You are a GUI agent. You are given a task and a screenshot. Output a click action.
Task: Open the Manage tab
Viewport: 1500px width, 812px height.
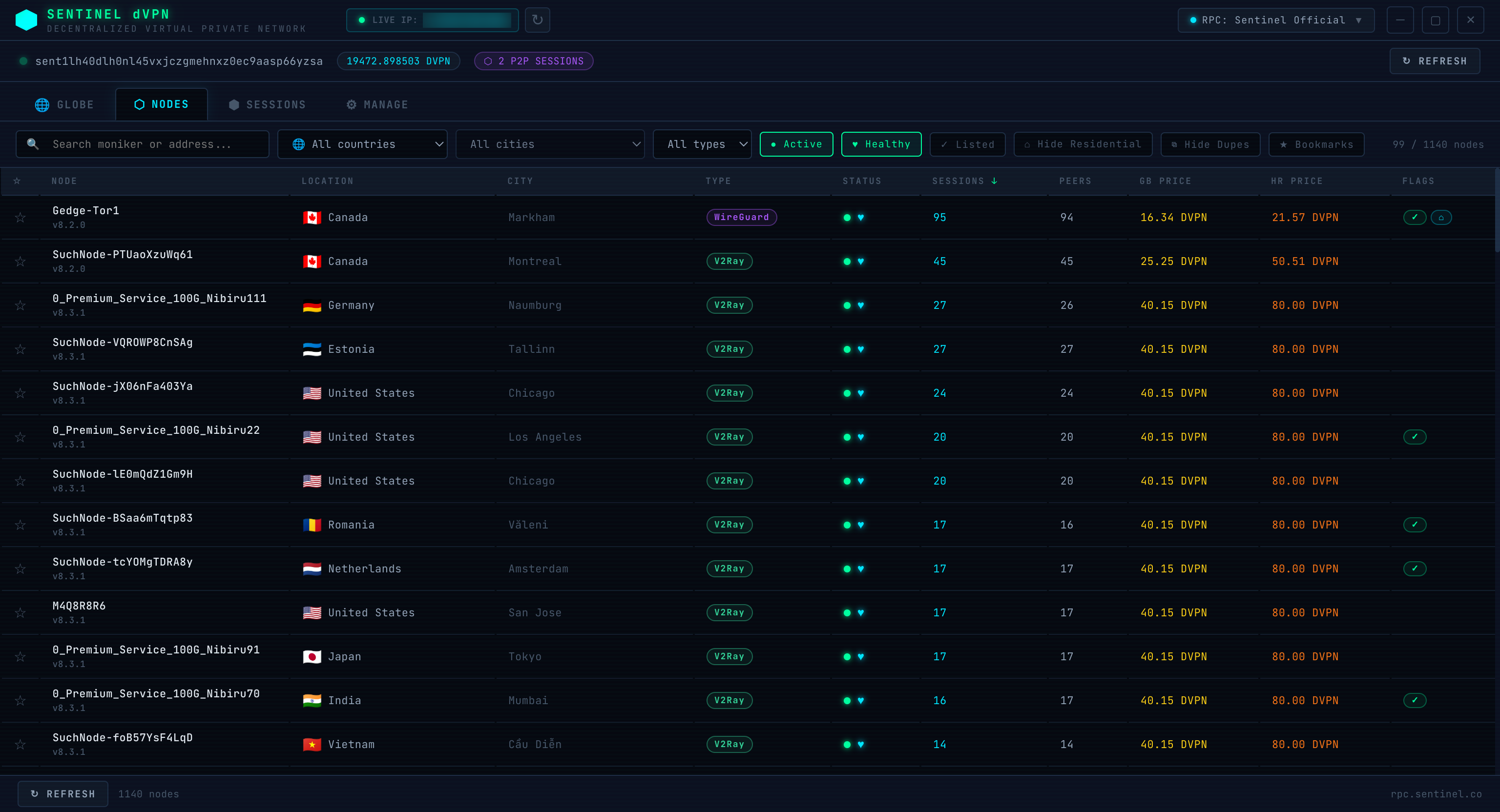click(x=377, y=105)
